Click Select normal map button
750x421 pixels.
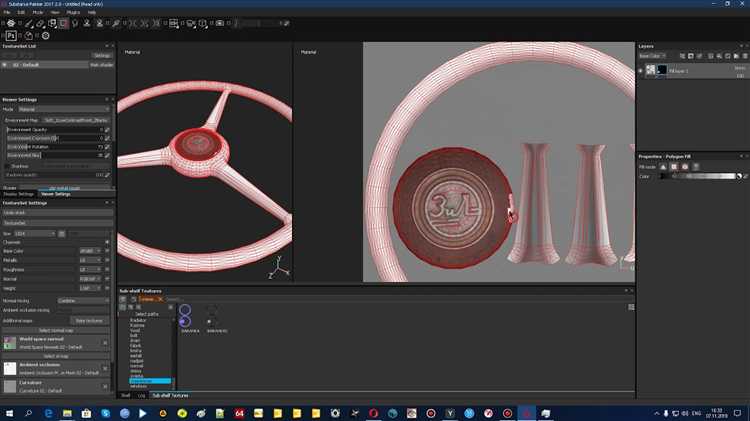click(x=56, y=331)
